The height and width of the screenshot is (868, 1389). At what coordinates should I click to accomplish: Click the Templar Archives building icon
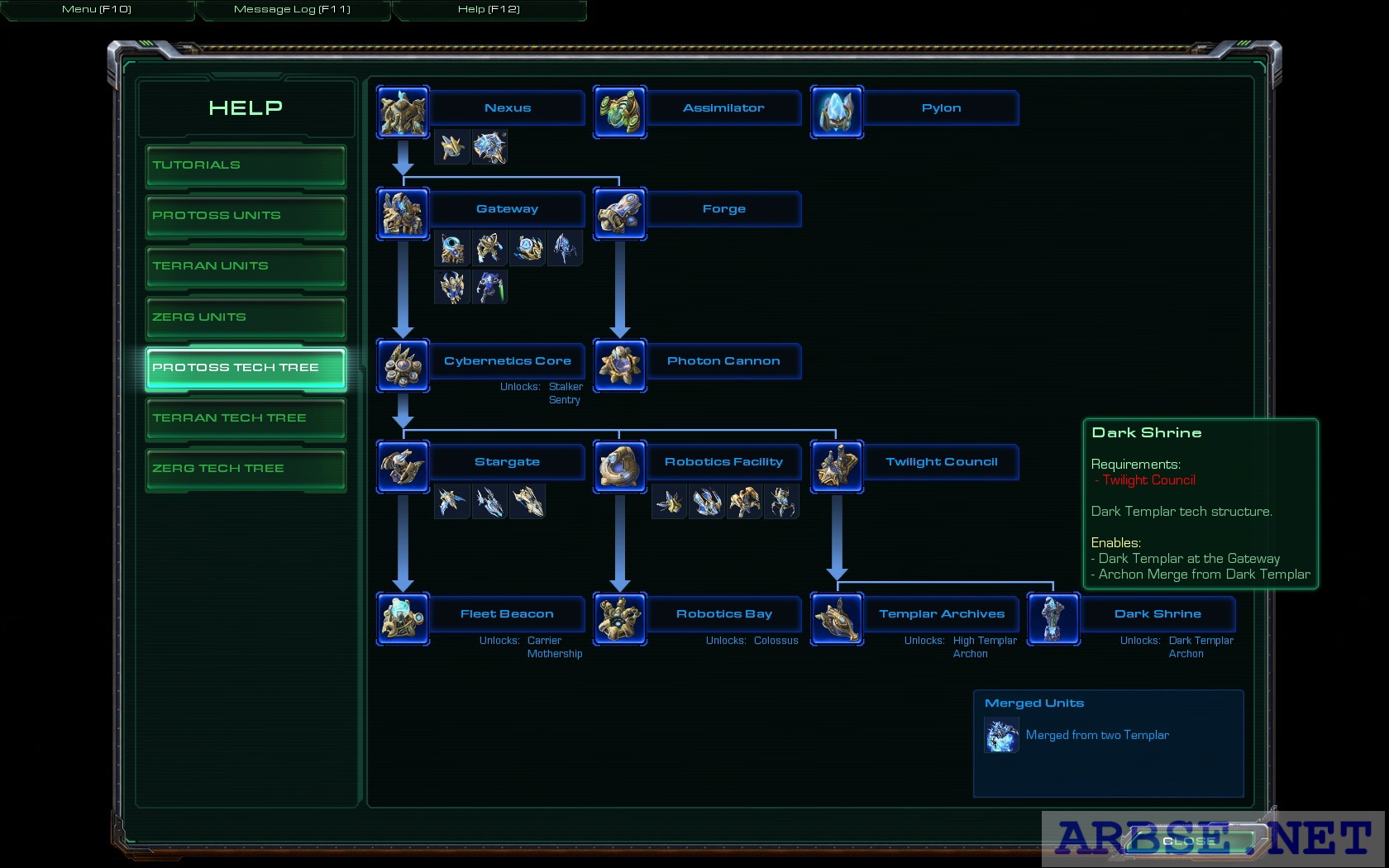point(837,618)
